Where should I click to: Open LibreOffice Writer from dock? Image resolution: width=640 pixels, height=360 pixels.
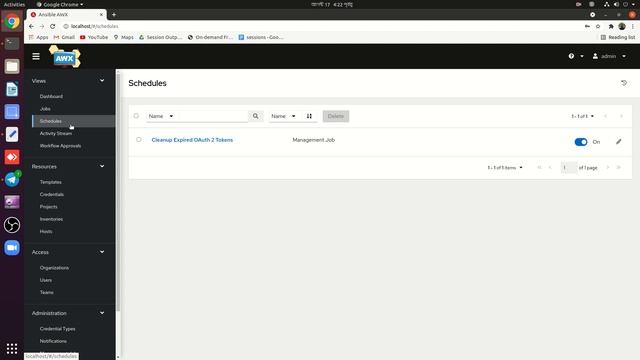click(12, 89)
